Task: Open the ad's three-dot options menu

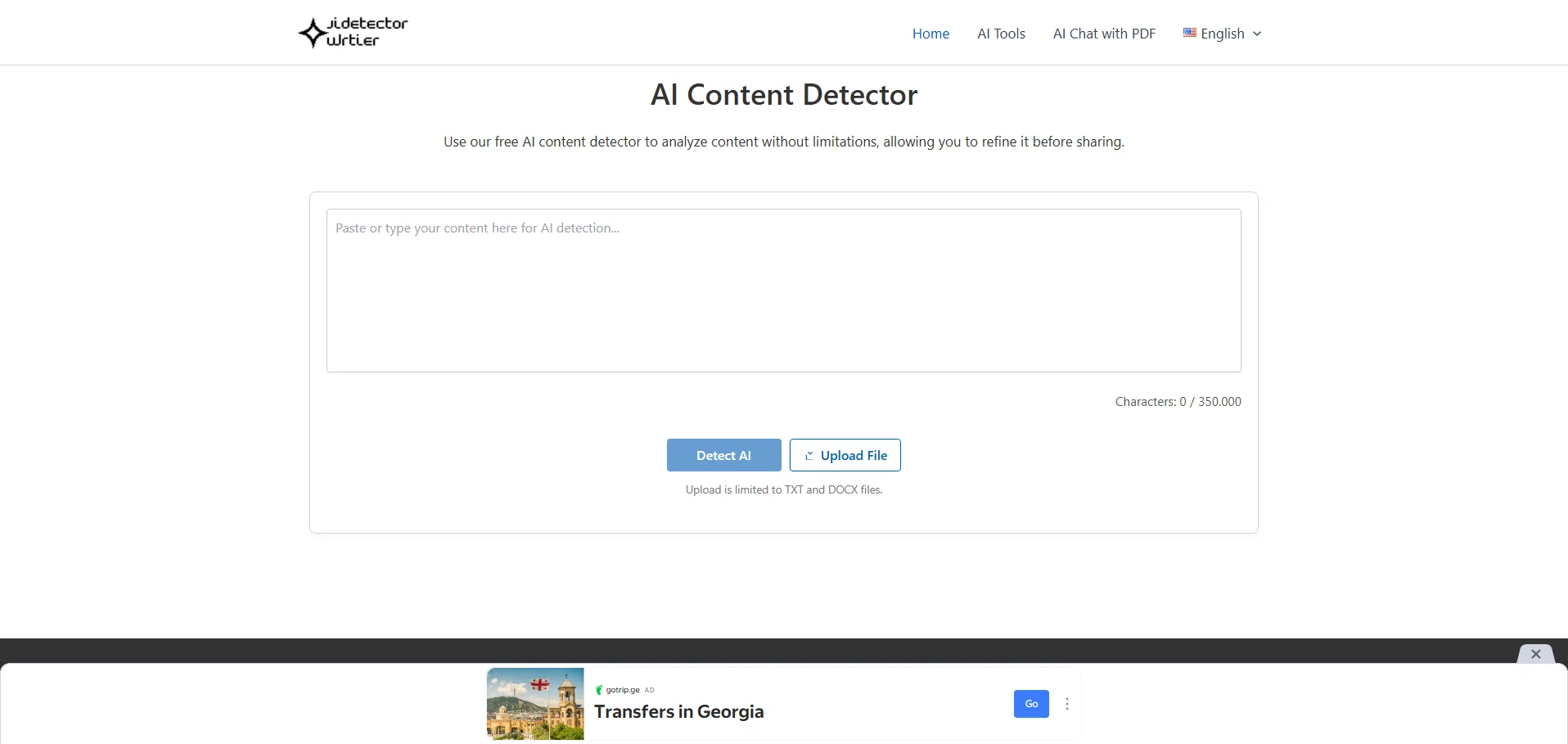Action: (1067, 704)
